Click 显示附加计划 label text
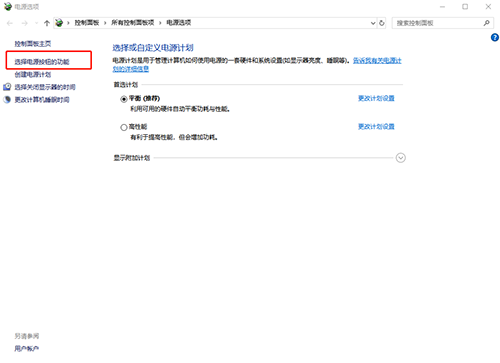The height and width of the screenshot is (363, 500). [x=132, y=158]
